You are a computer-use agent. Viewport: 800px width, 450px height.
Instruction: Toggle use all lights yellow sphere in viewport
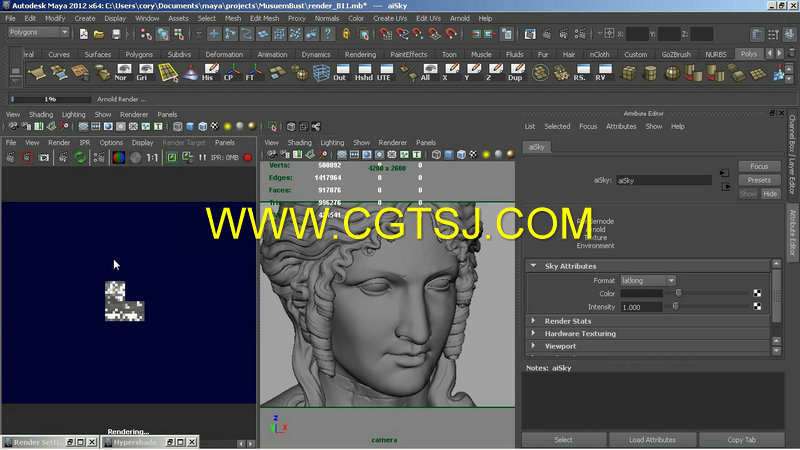(486, 155)
